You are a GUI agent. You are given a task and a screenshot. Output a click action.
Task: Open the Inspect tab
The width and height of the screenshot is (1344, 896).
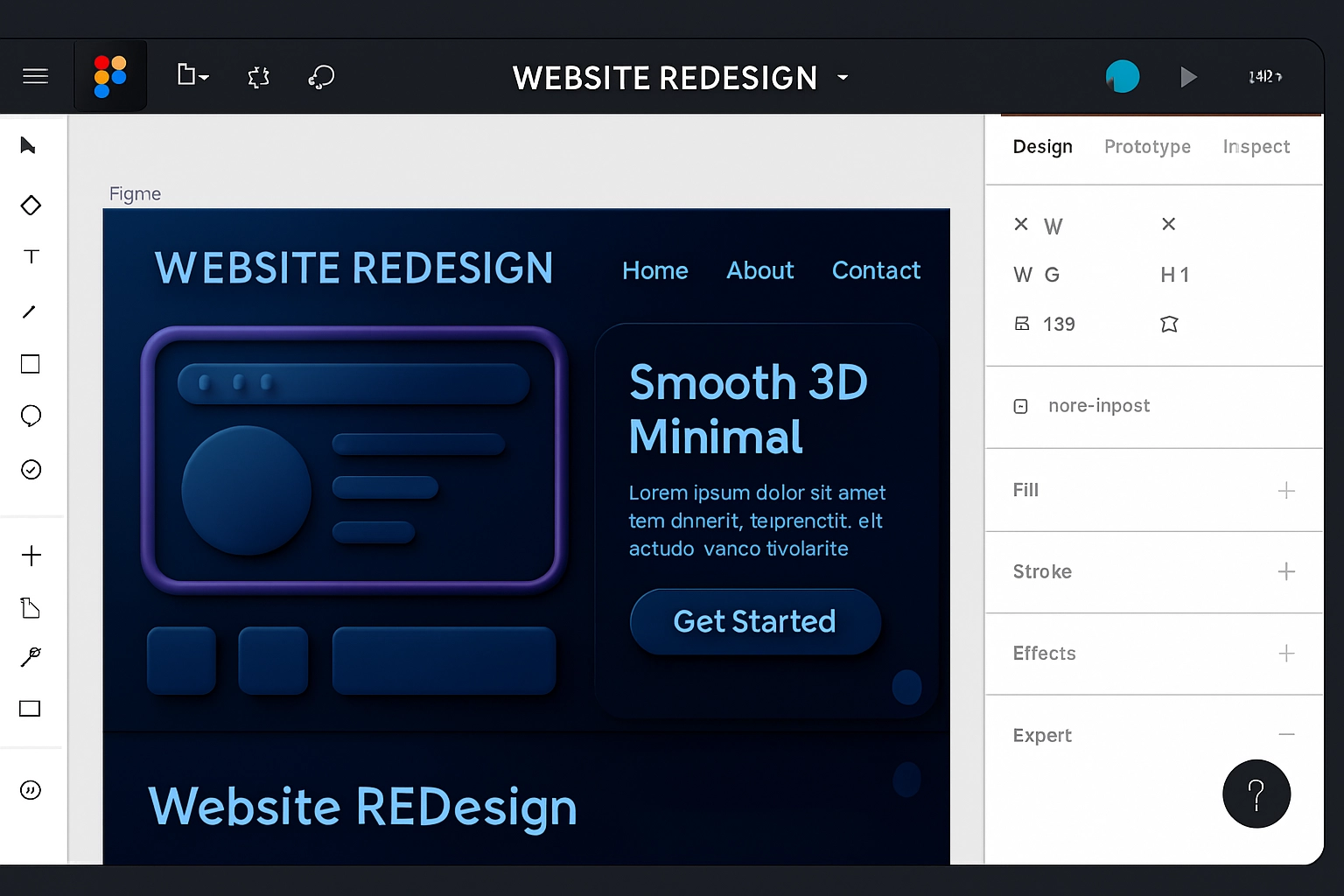click(1256, 147)
